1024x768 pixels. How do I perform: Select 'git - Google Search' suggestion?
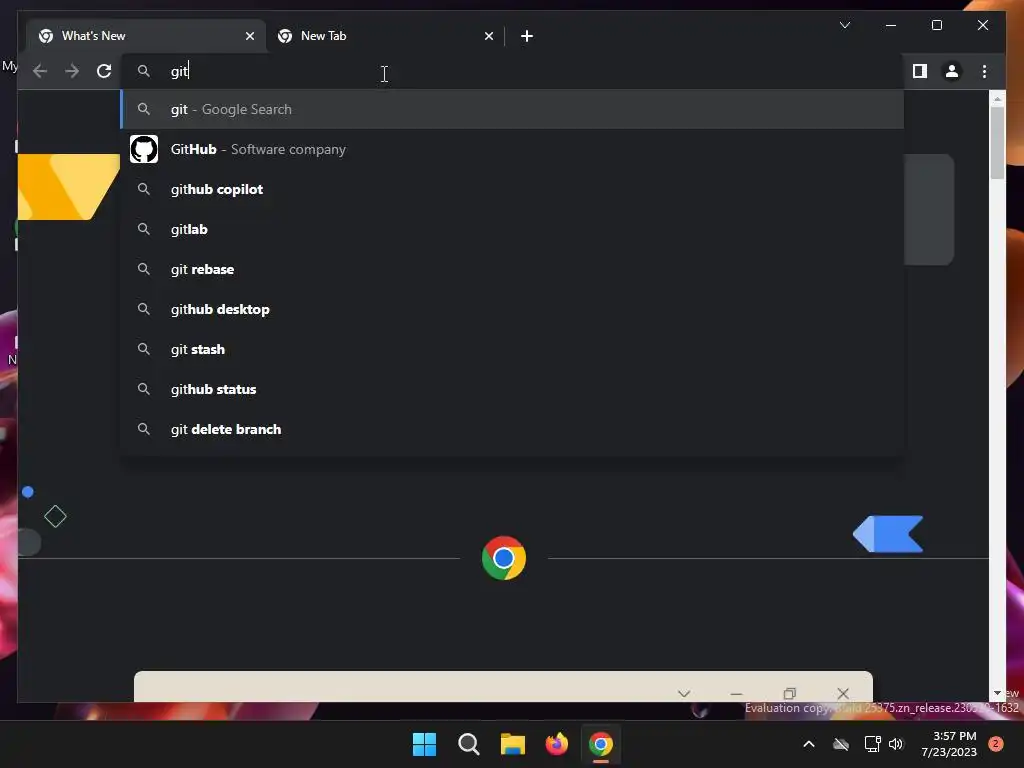tap(513, 109)
